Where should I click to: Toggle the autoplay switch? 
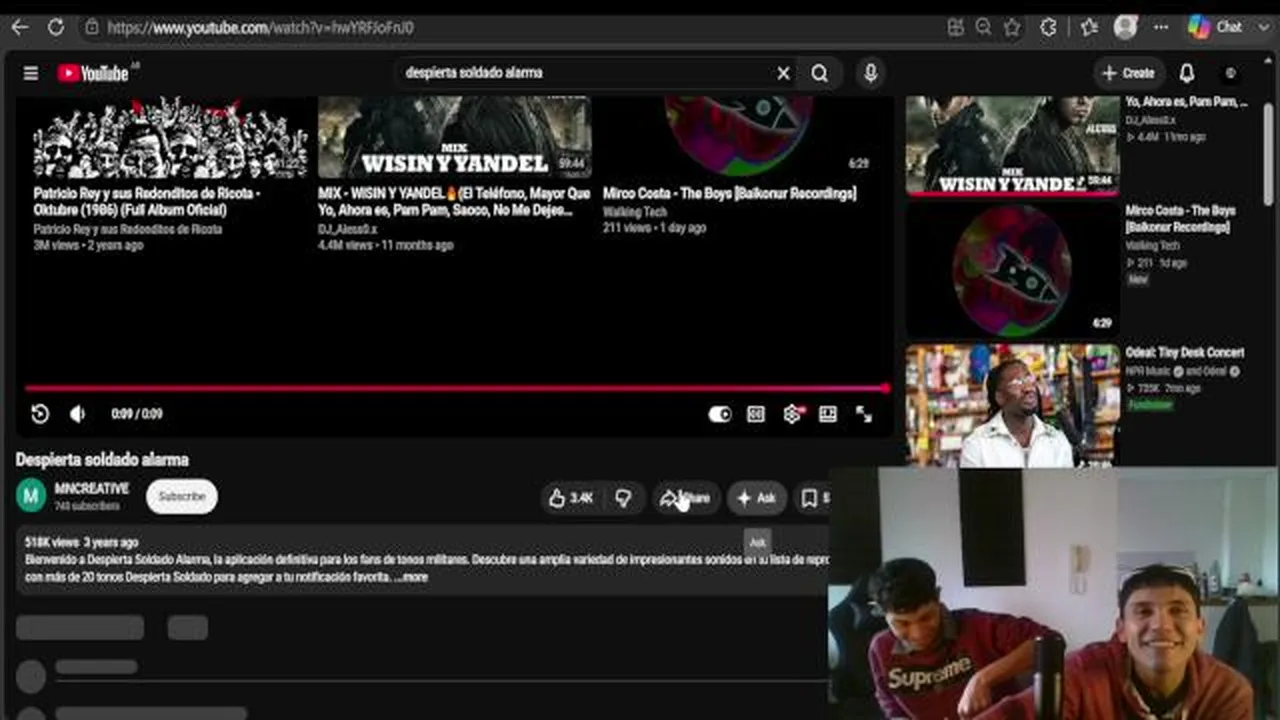coord(720,414)
